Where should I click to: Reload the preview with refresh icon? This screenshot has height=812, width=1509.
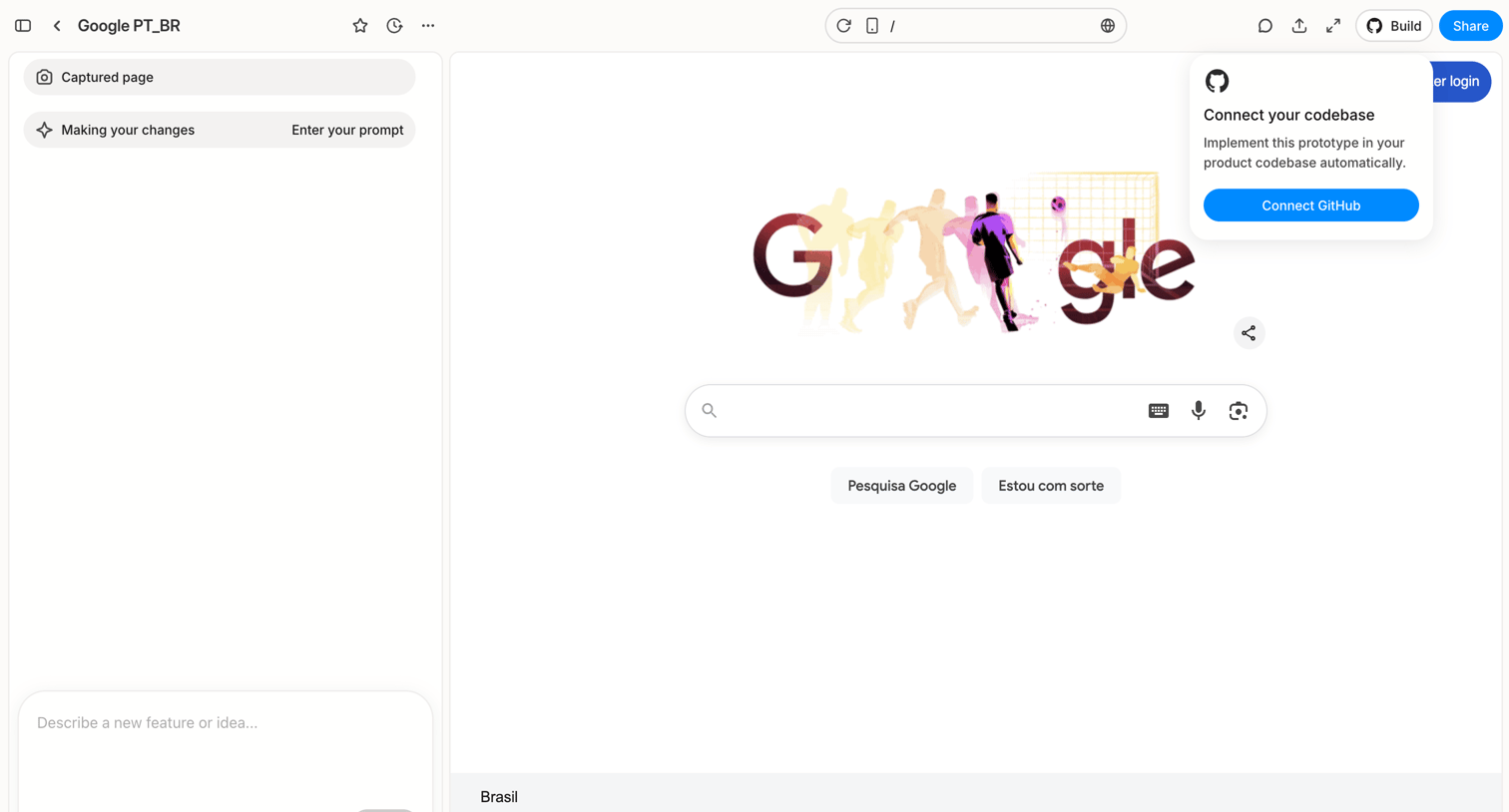click(844, 26)
